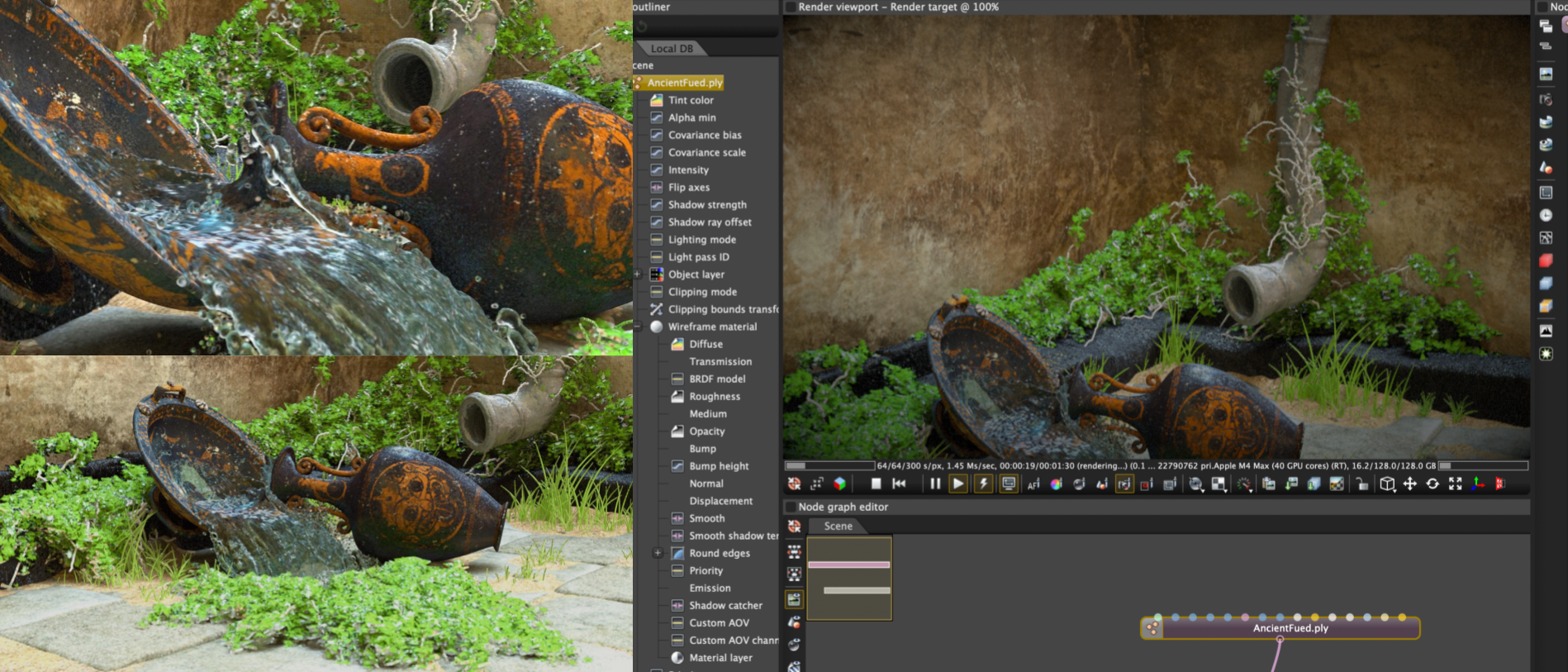The width and height of the screenshot is (1568, 672).
Task: Toggle the world axis gizmo icon
Action: pyautogui.click(x=1478, y=484)
